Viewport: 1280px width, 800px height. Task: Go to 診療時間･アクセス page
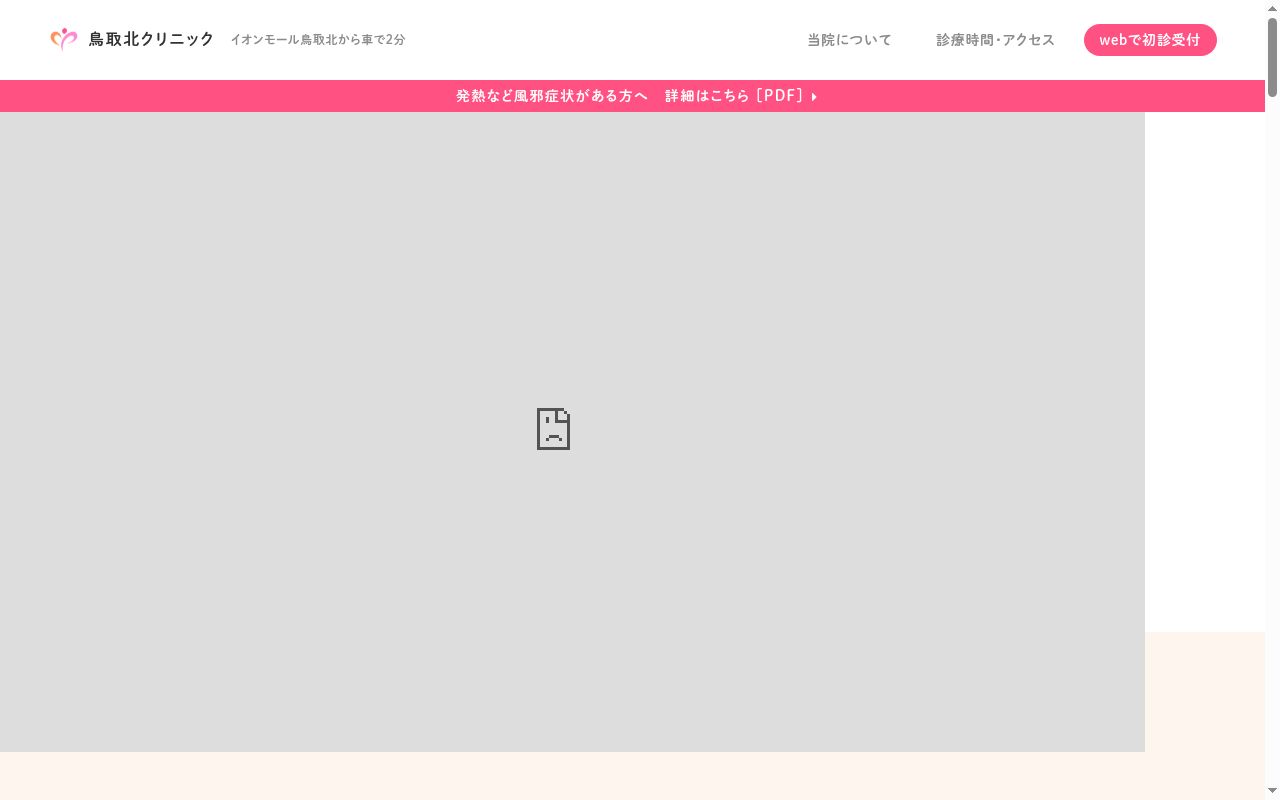[x=995, y=40]
